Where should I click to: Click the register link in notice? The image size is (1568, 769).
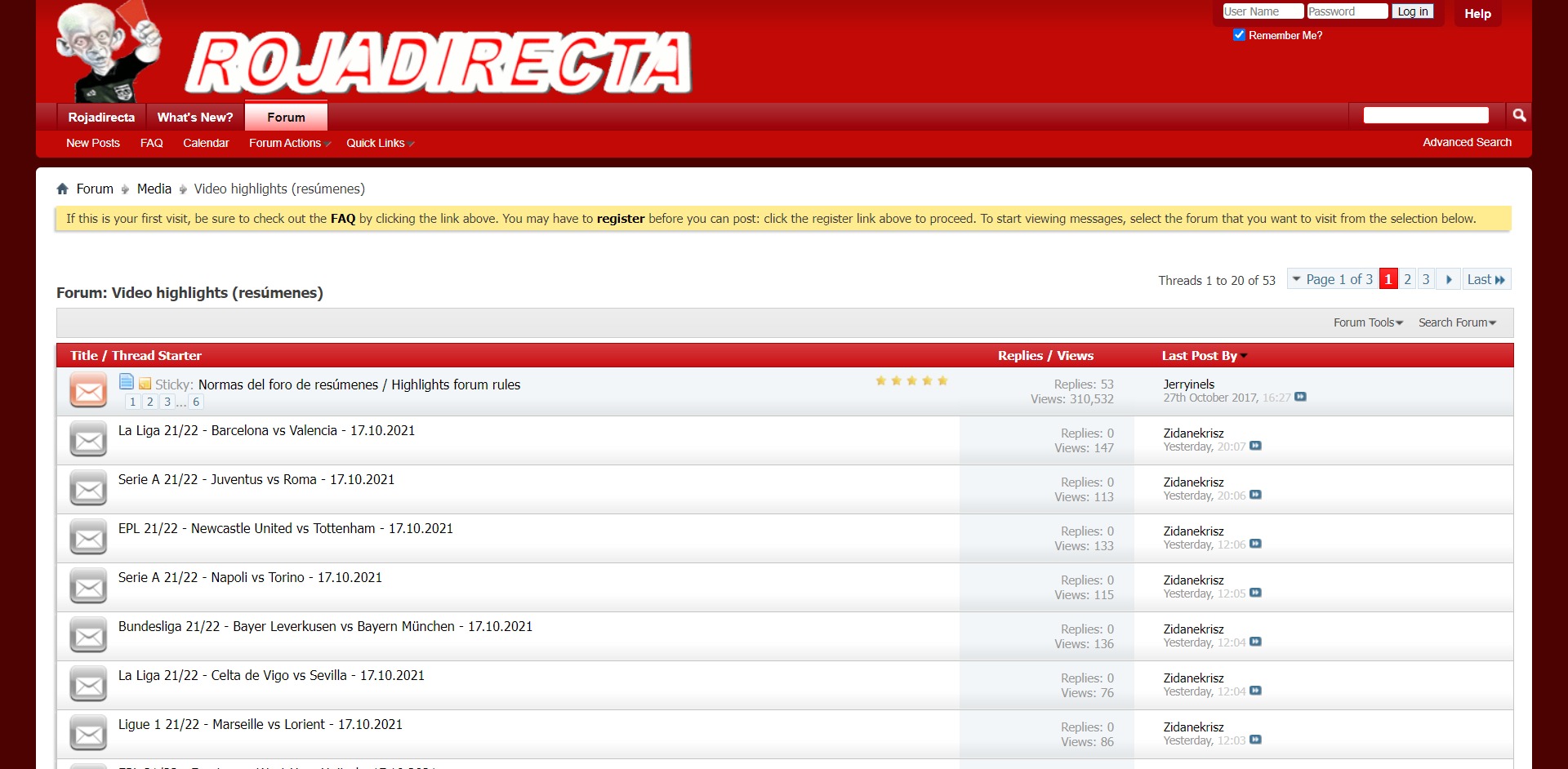point(621,219)
